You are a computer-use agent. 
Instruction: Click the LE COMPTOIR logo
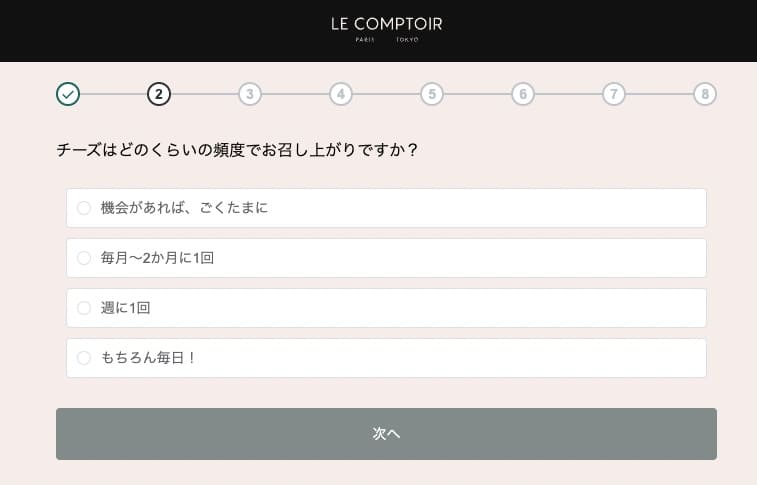click(x=387, y=24)
